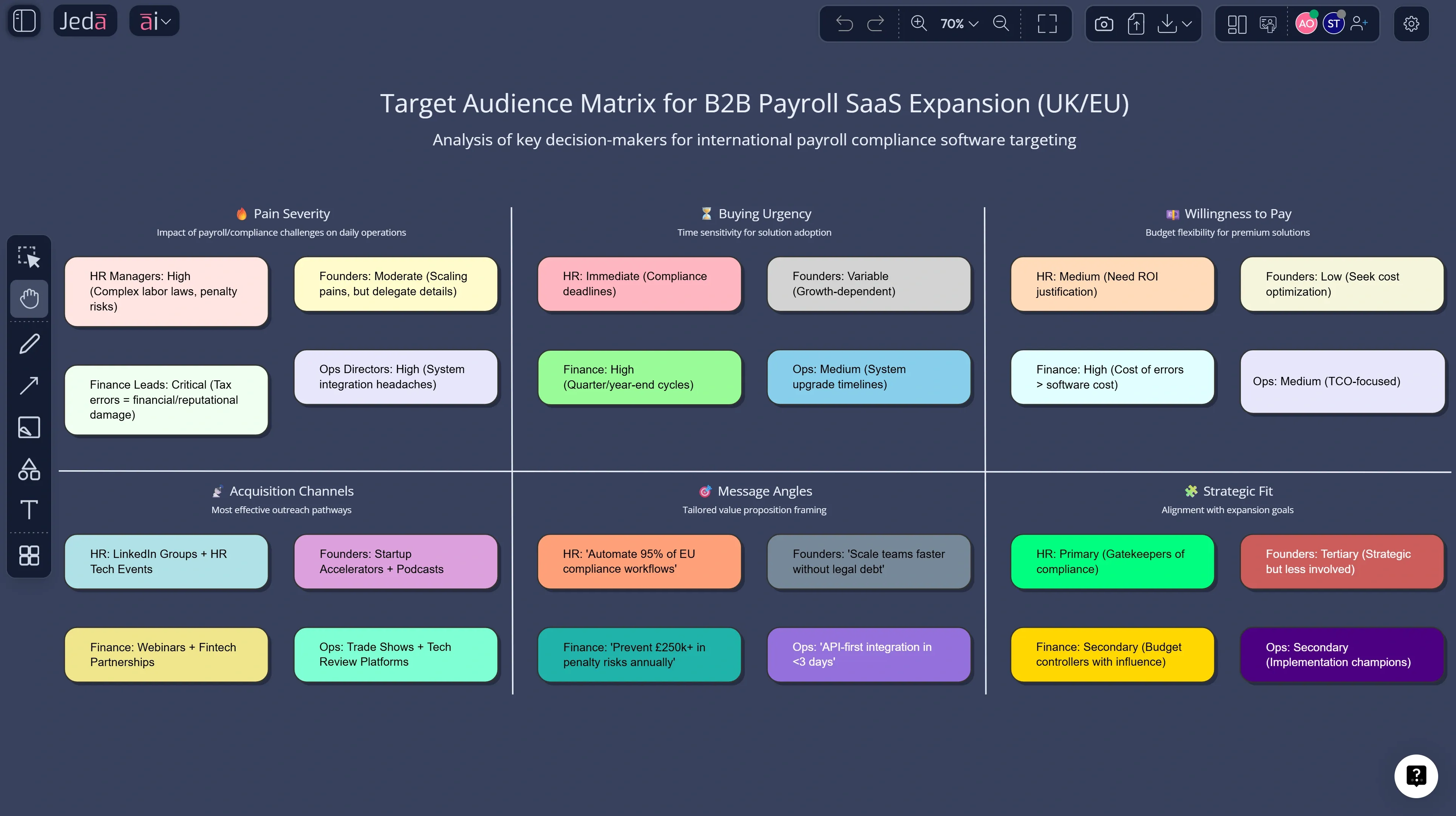Open the Shapes tool
Screen dimensions: 1456x816
tap(29, 469)
